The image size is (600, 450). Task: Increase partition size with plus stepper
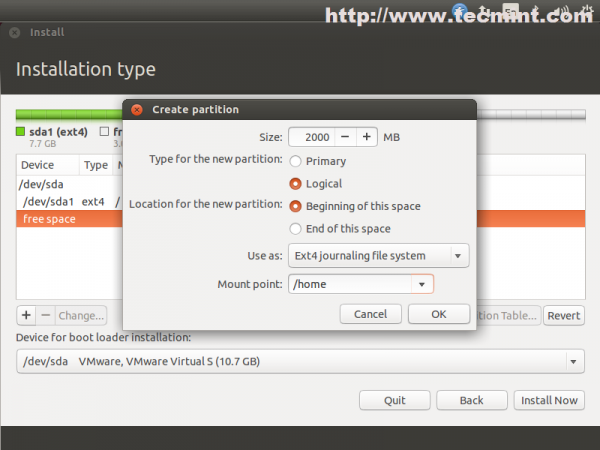[367, 137]
